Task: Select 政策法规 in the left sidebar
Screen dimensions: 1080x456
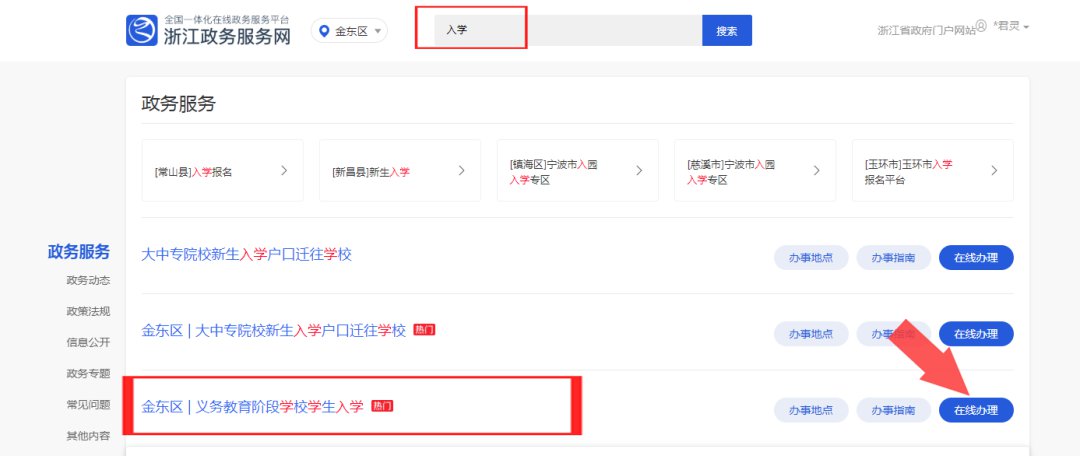Action: pos(88,311)
